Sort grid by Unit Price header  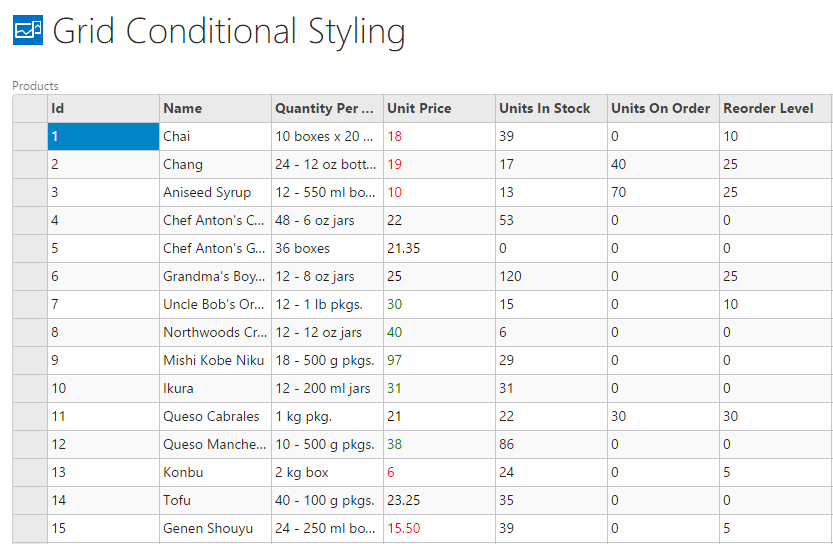439,108
